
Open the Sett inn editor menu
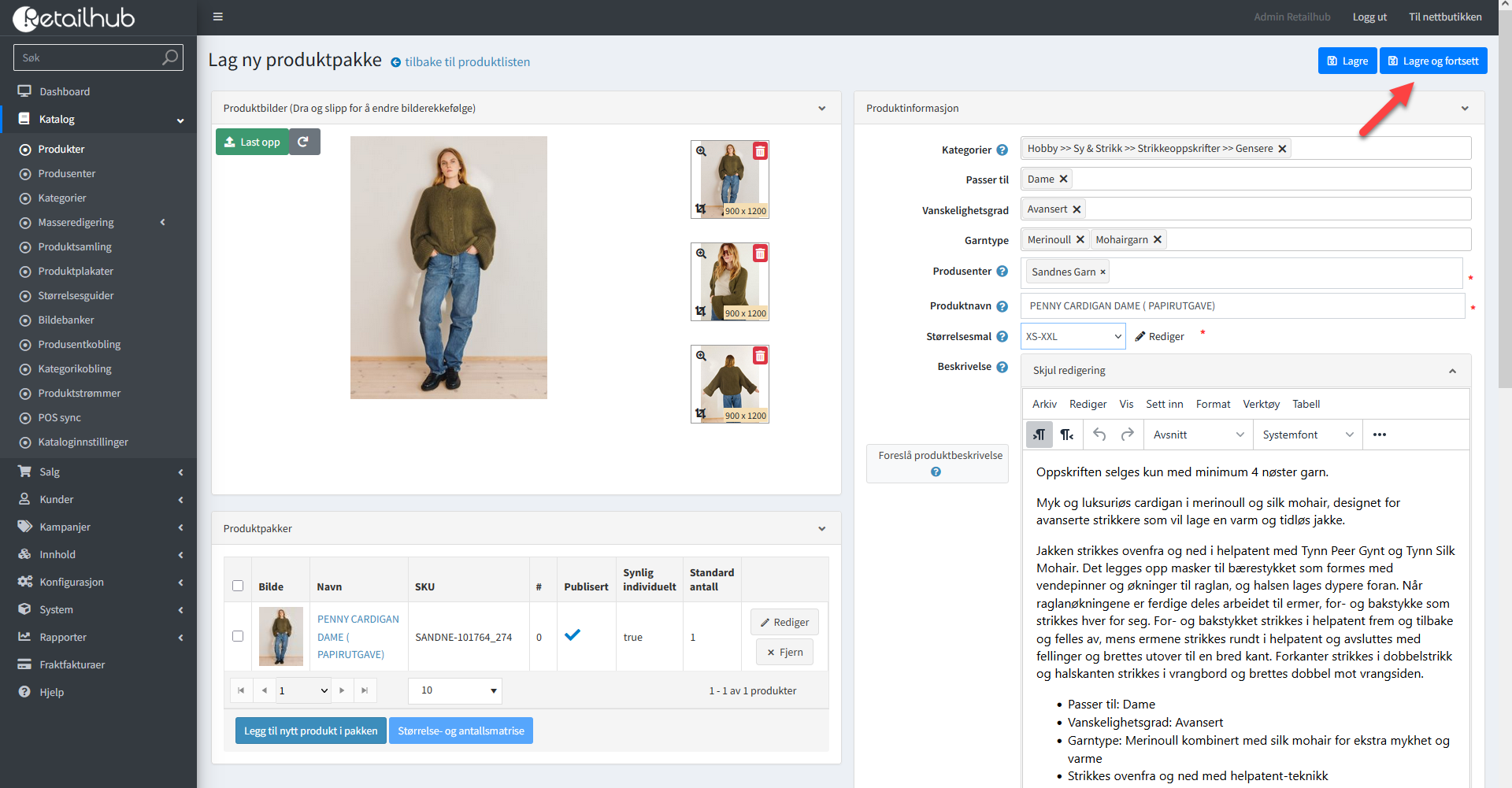[1164, 404]
